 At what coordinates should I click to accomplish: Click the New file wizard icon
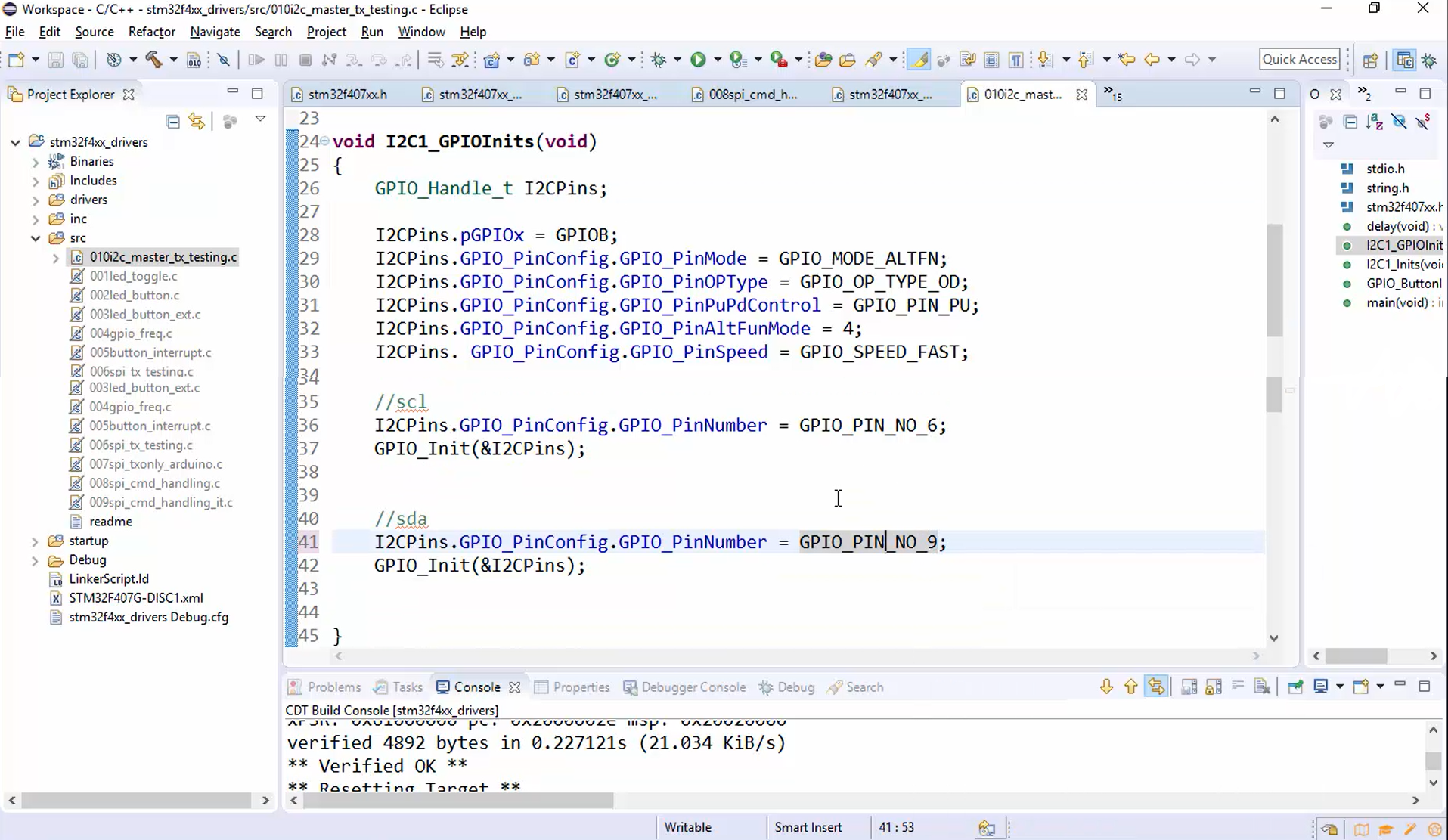[x=16, y=60]
